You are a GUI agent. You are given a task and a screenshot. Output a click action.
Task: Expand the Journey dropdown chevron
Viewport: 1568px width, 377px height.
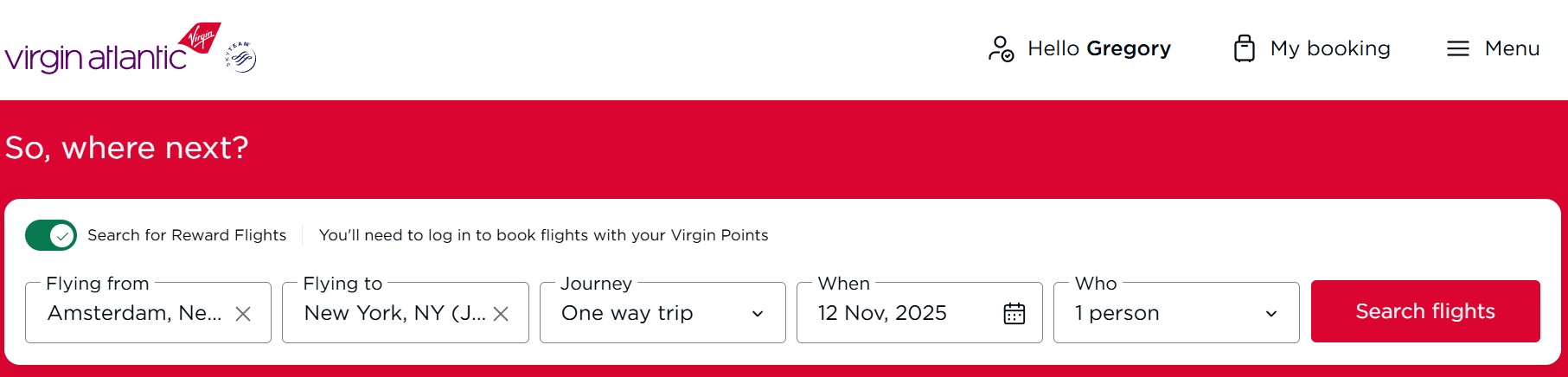click(x=758, y=314)
